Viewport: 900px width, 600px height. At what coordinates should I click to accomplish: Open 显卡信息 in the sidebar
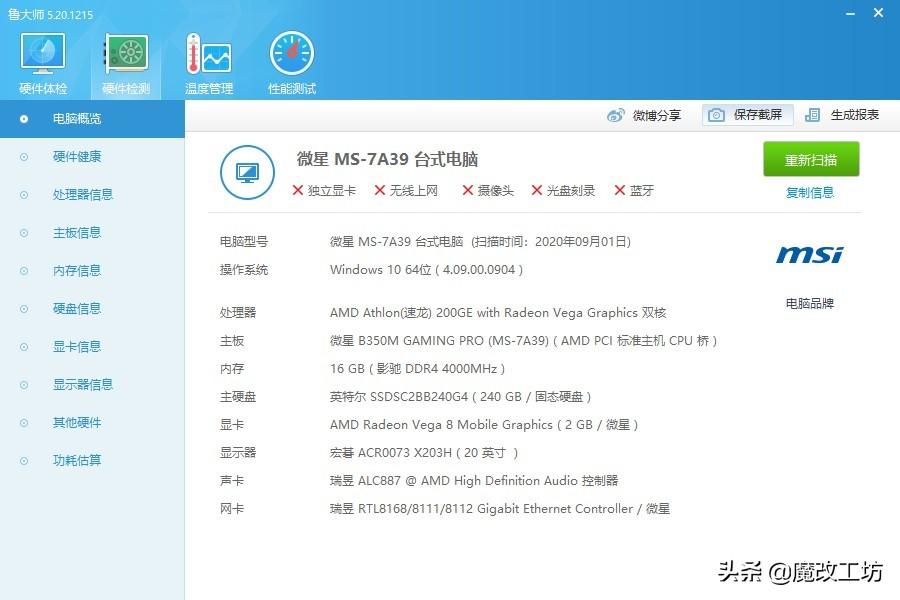[92, 346]
